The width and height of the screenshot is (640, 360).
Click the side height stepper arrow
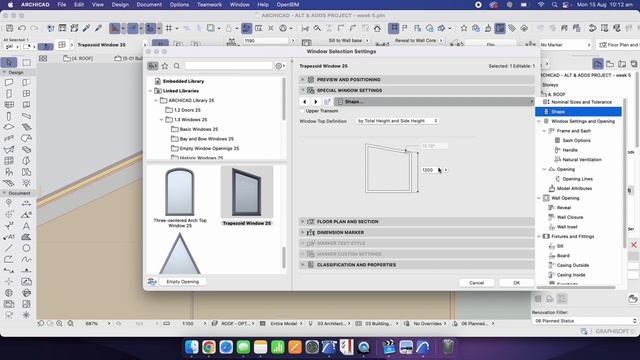click(x=446, y=170)
